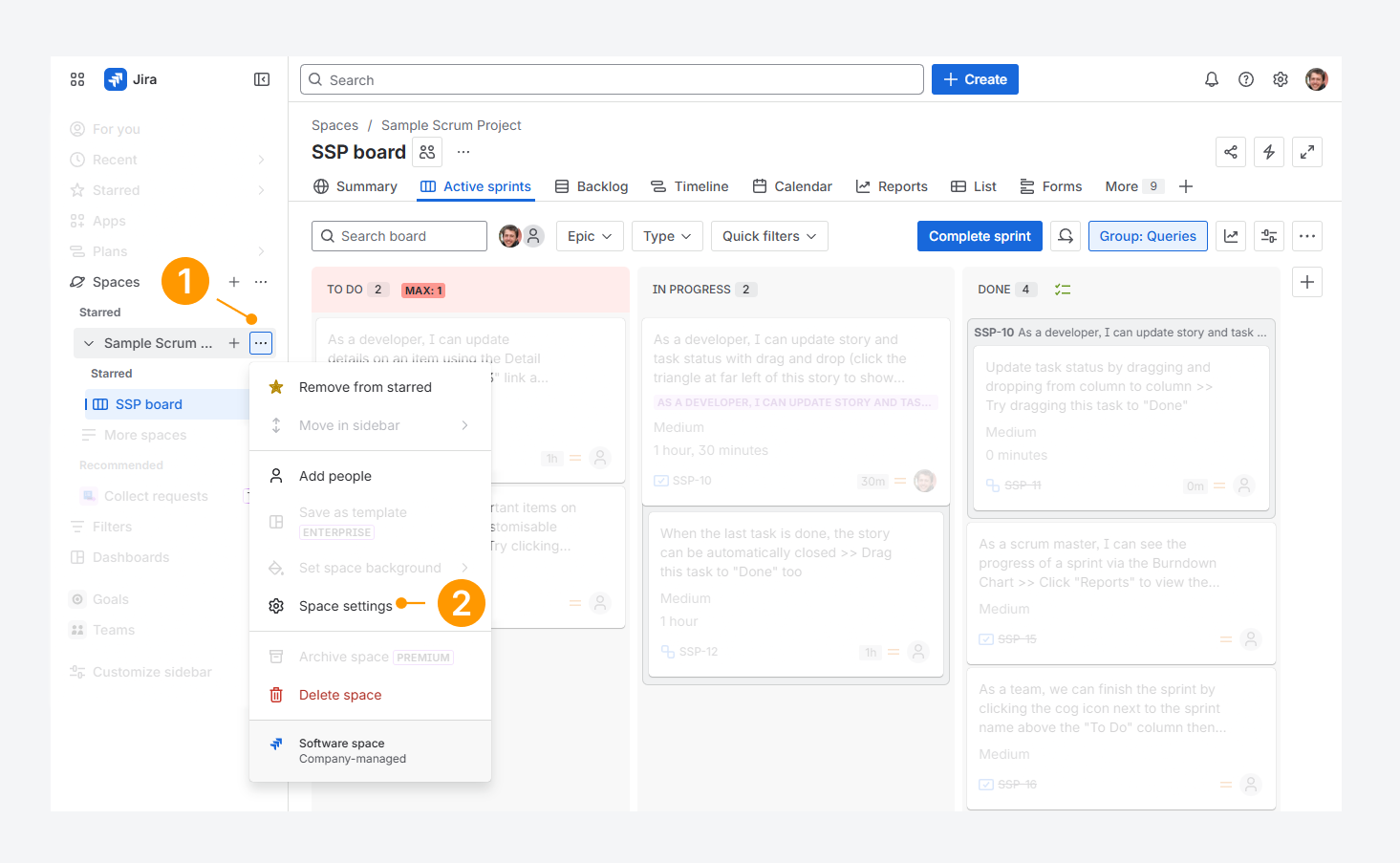Open more actions next to SSP board title

coord(463,152)
